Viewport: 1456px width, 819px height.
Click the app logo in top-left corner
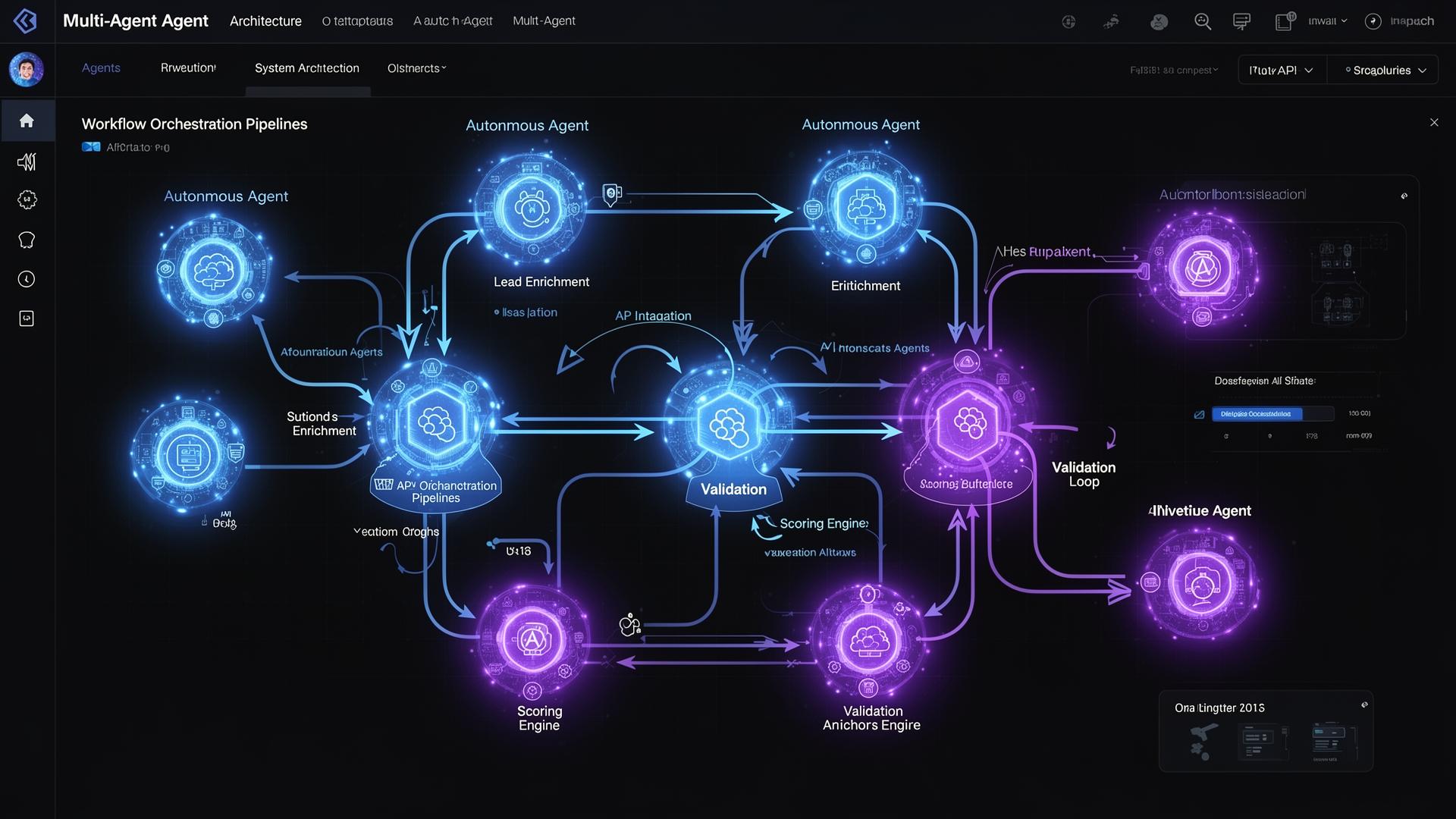click(25, 20)
